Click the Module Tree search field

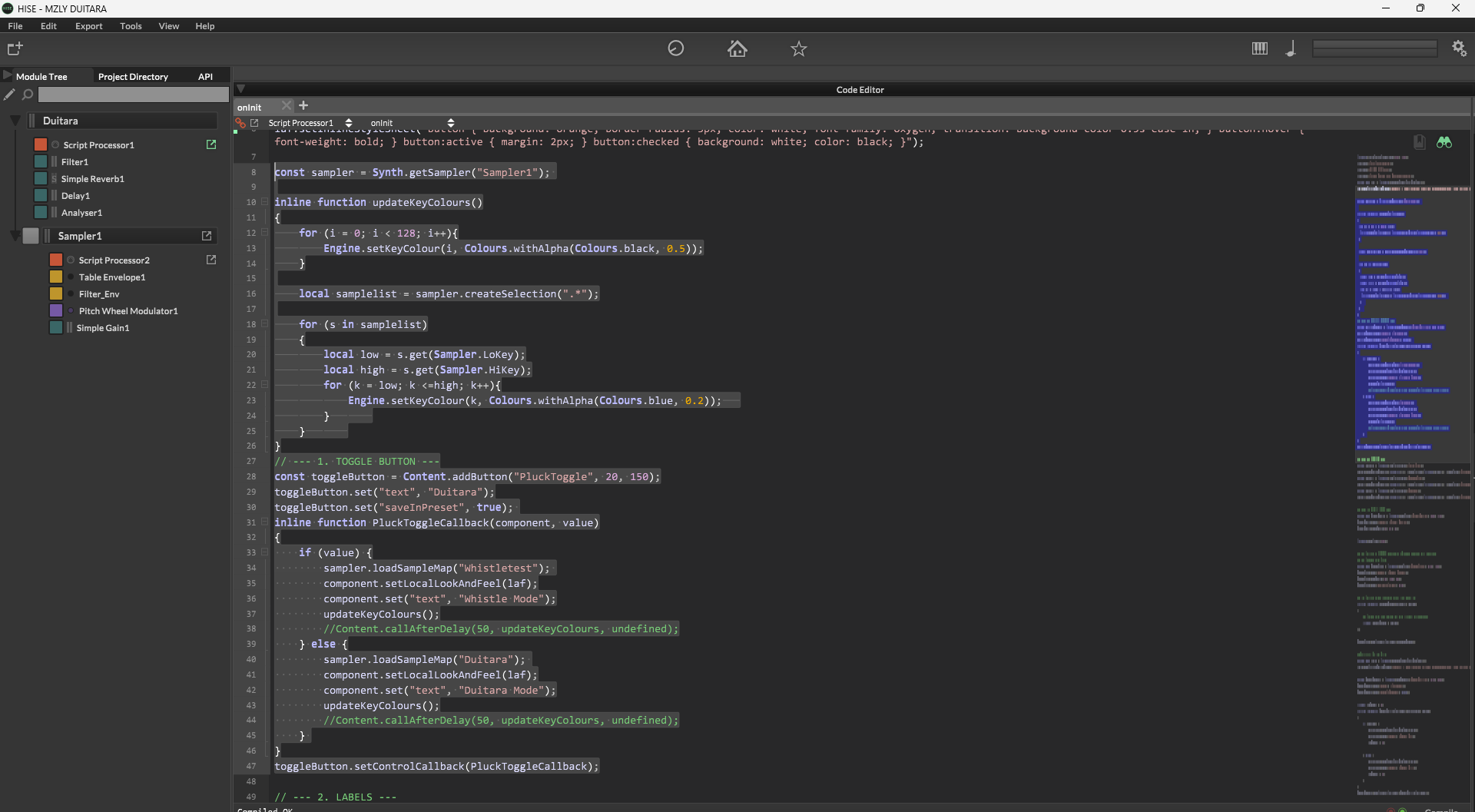coord(133,94)
